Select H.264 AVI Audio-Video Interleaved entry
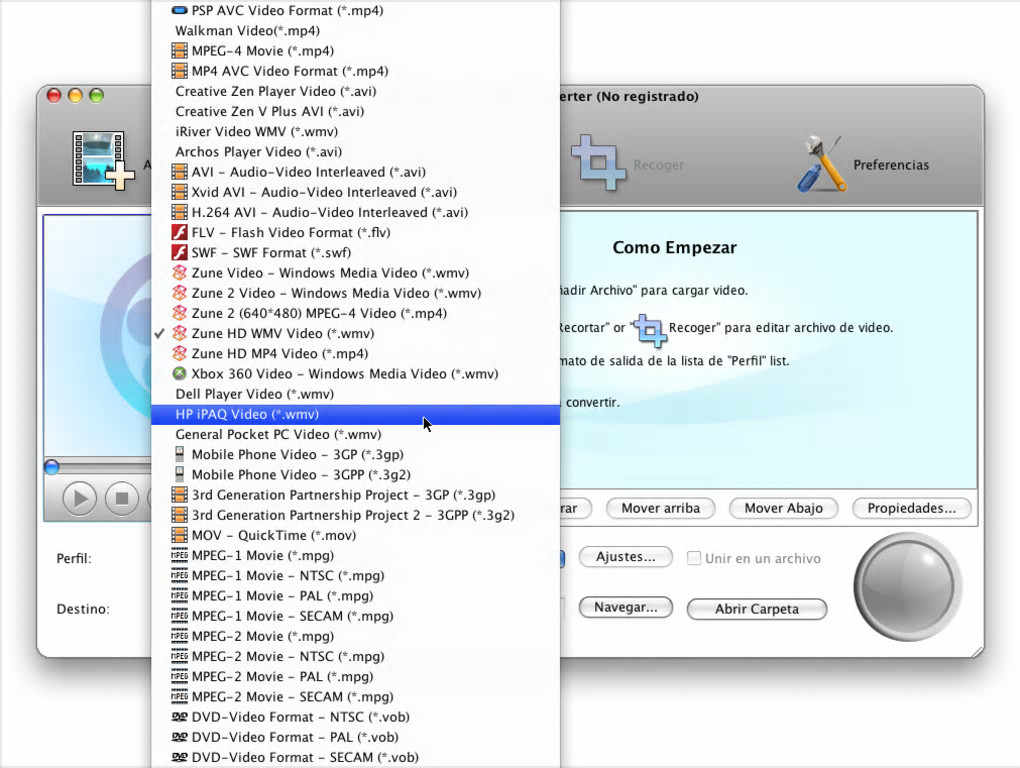The image size is (1020, 768). 355,212
